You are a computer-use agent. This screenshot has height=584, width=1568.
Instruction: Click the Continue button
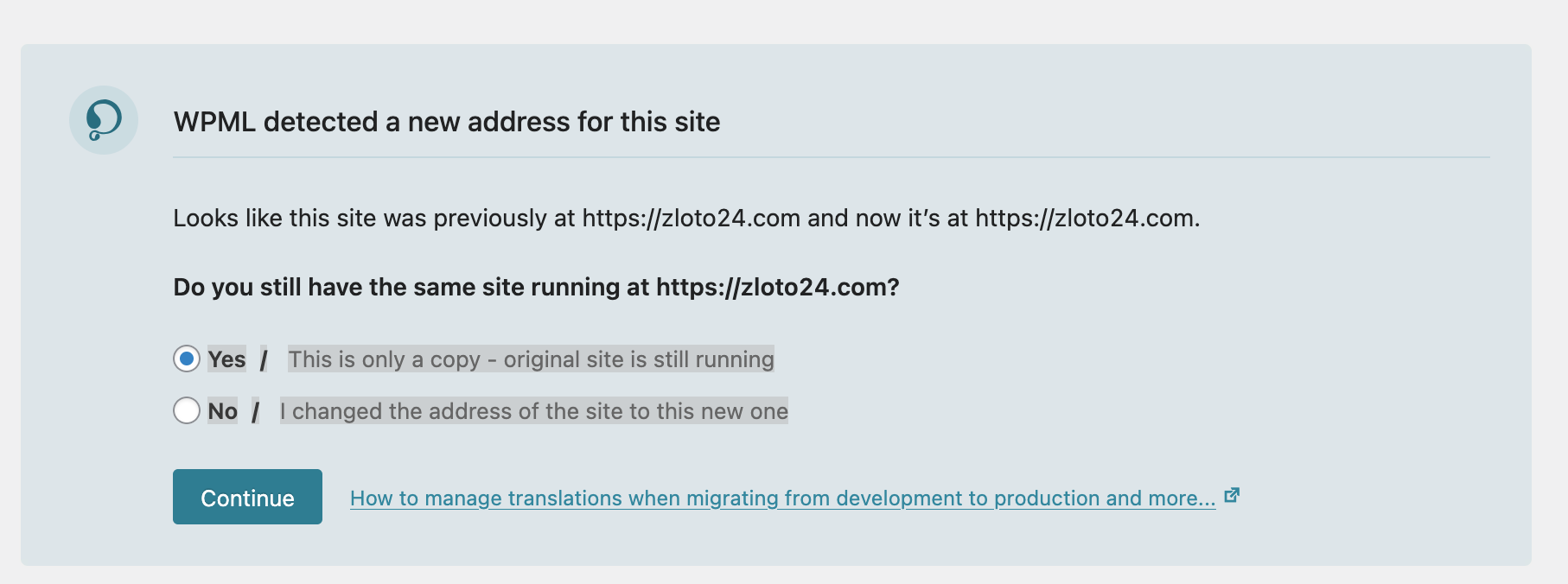[247, 497]
